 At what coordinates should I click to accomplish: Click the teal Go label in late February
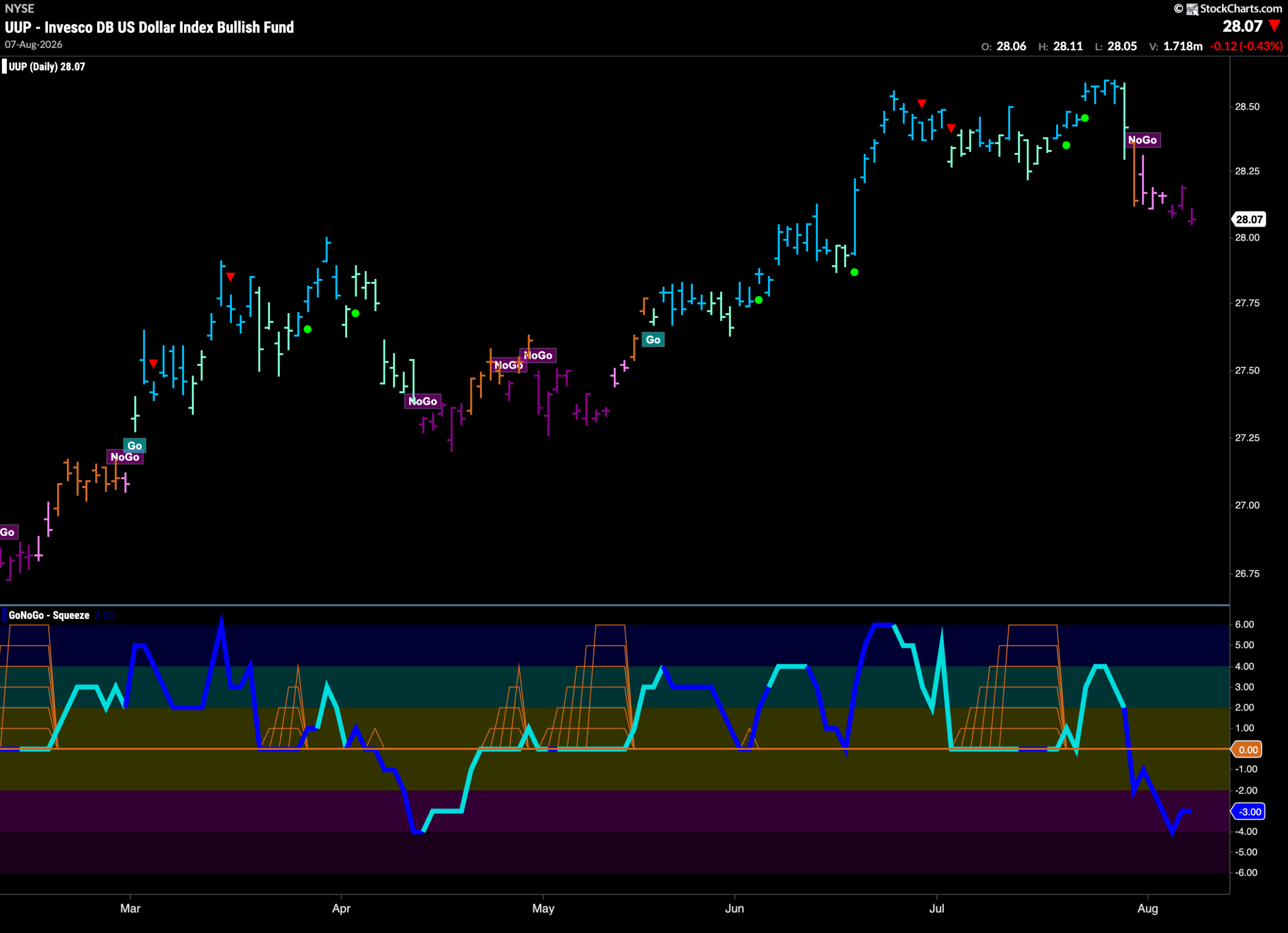pos(135,445)
